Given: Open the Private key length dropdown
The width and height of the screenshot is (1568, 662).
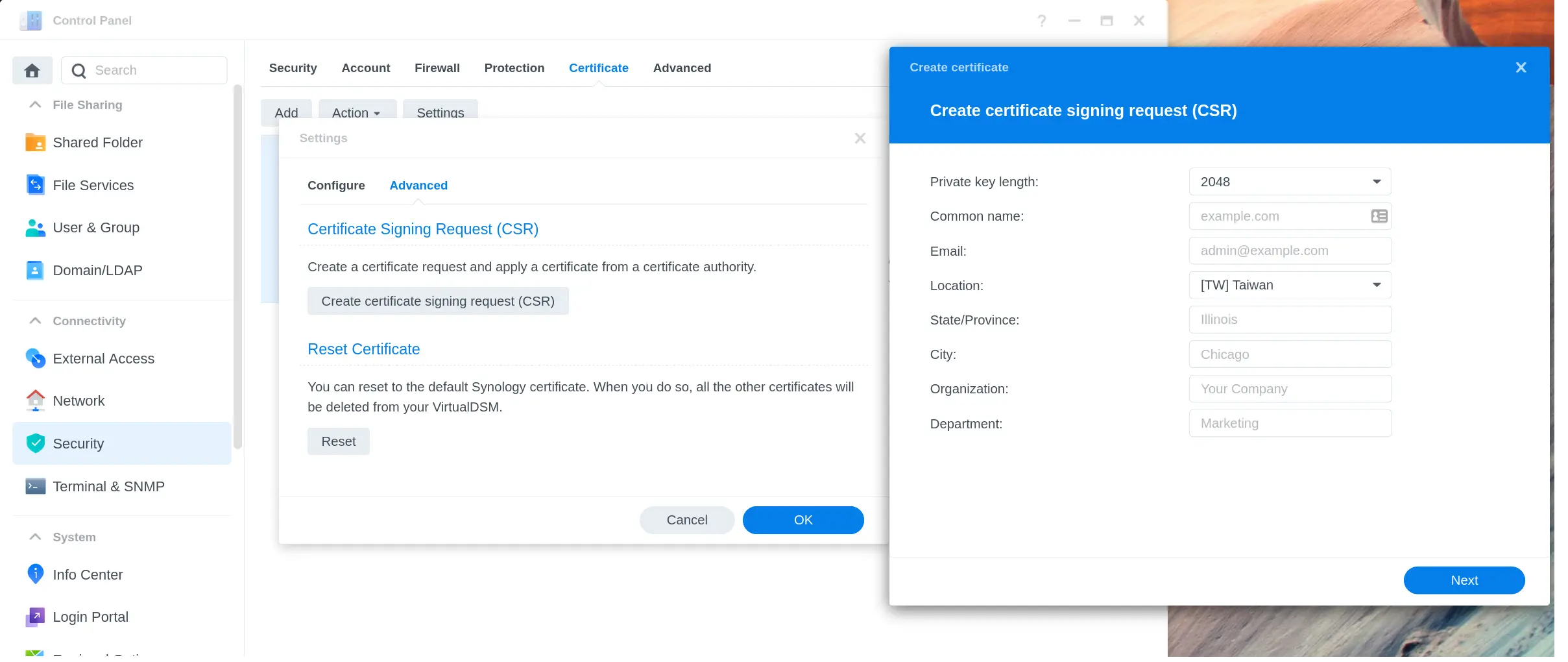Looking at the screenshot, I should coord(1290,182).
